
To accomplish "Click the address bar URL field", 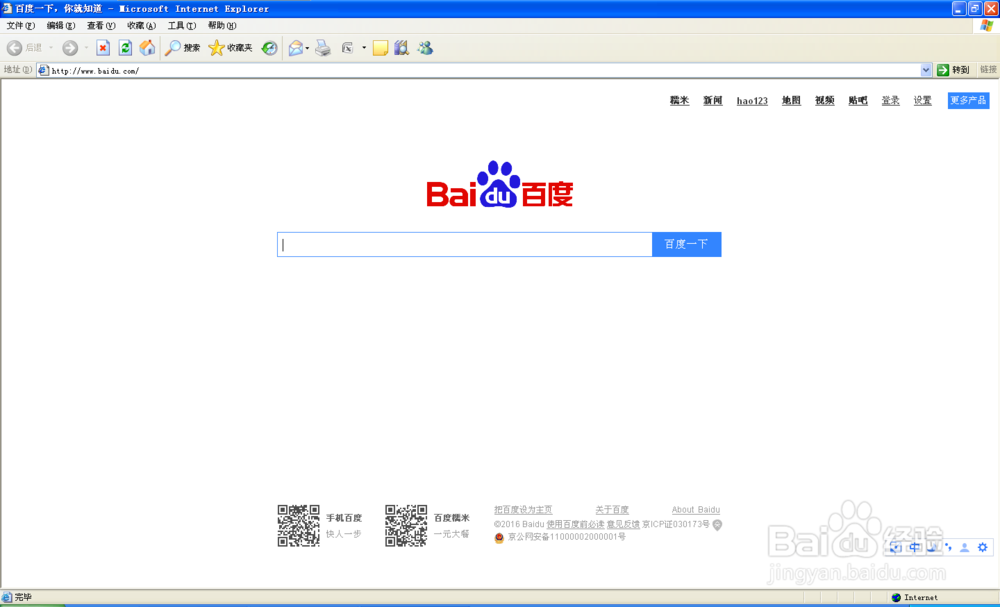I will tap(485, 70).
